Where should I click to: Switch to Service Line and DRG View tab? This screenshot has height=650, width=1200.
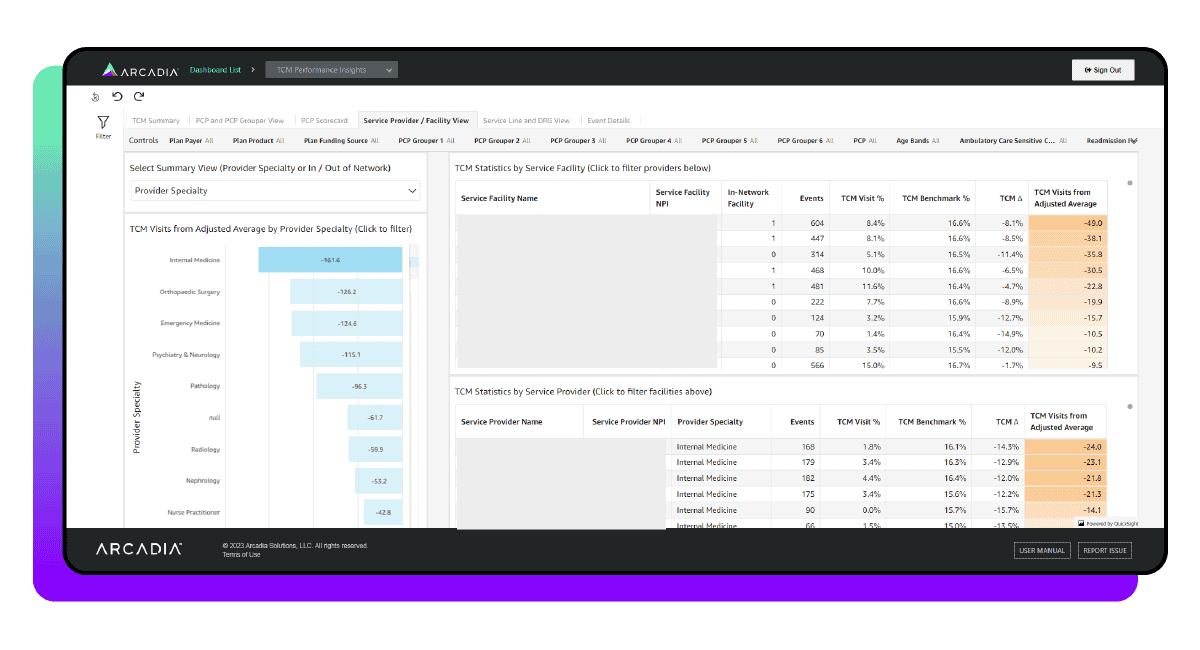(526, 120)
